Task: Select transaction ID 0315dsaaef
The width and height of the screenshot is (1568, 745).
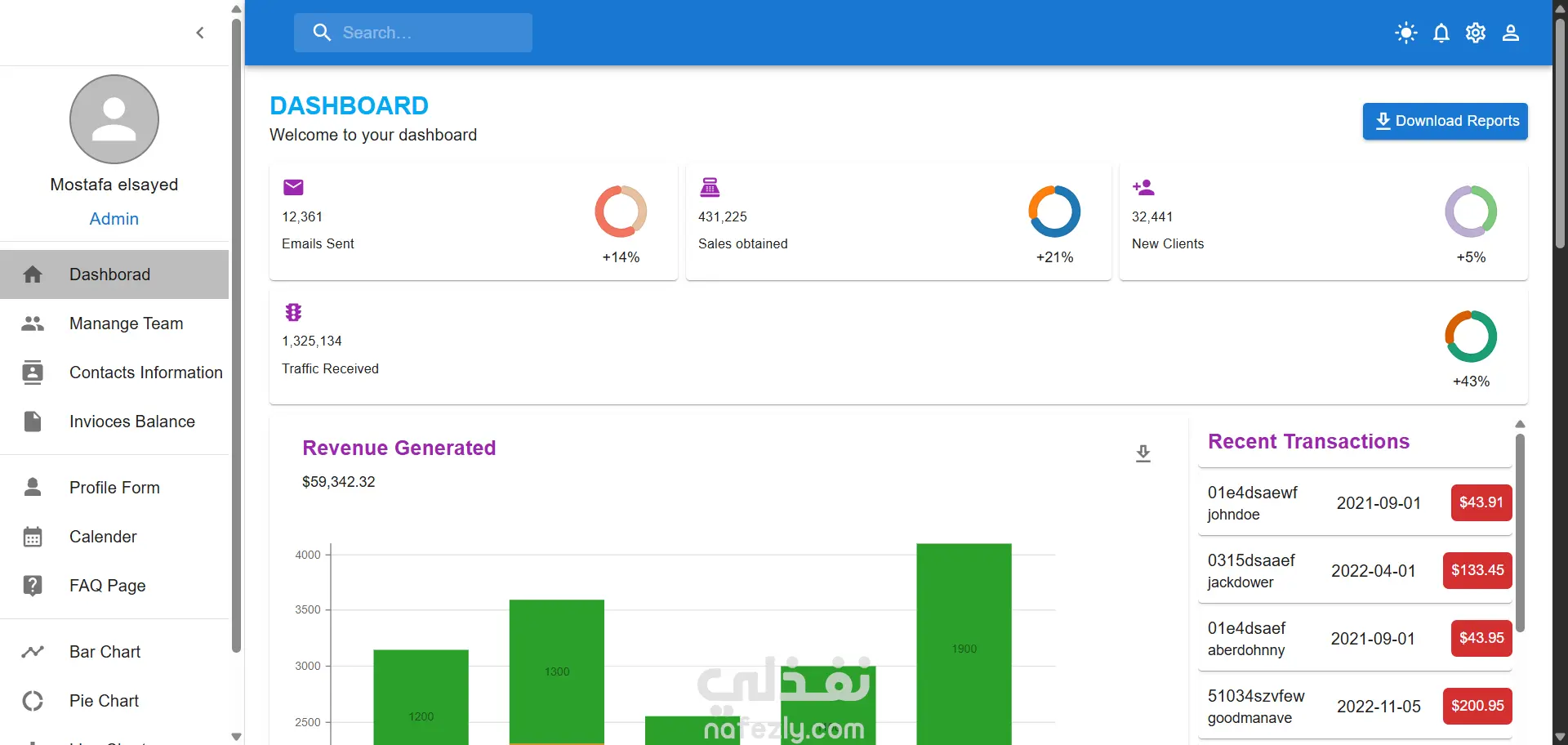Action: (x=1251, y=560)
